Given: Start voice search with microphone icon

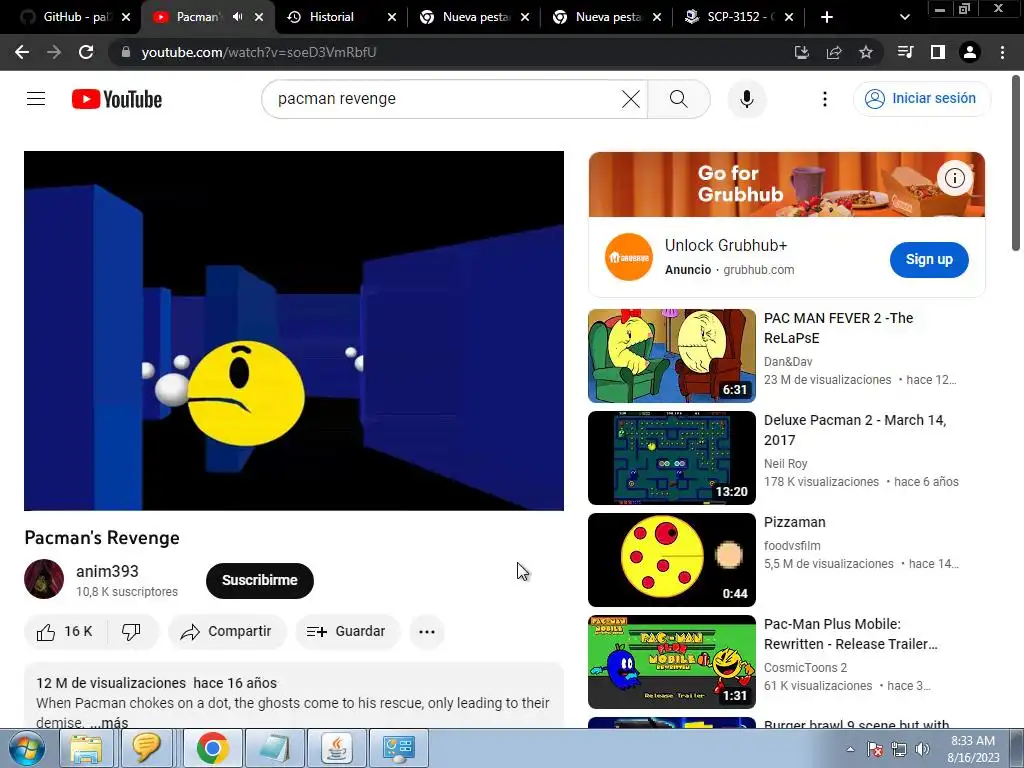Looking at the screenshot, I should click(x=746, y=99).
